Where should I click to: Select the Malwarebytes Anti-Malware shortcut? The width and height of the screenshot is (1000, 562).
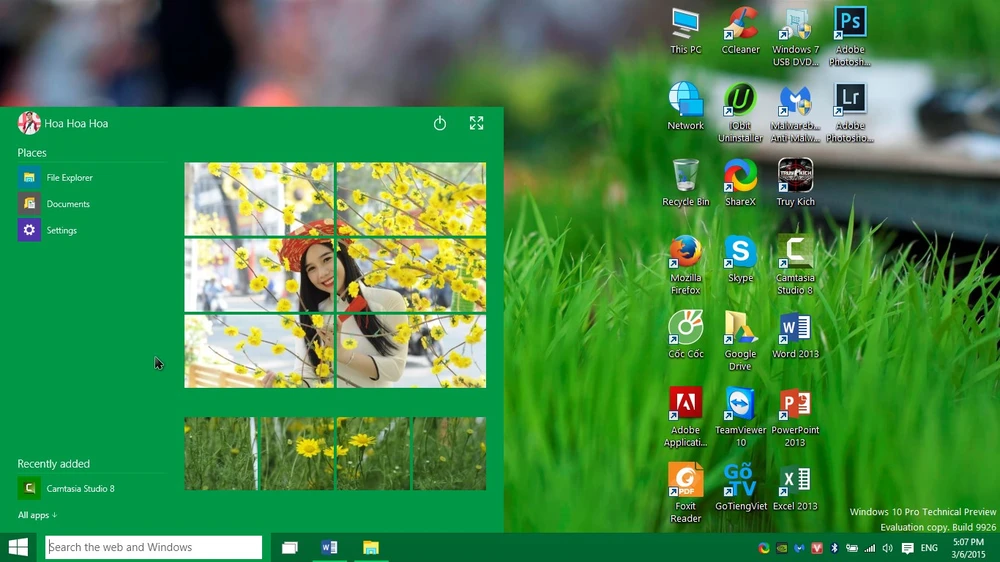pyautogui.click(x=795, y=113)
